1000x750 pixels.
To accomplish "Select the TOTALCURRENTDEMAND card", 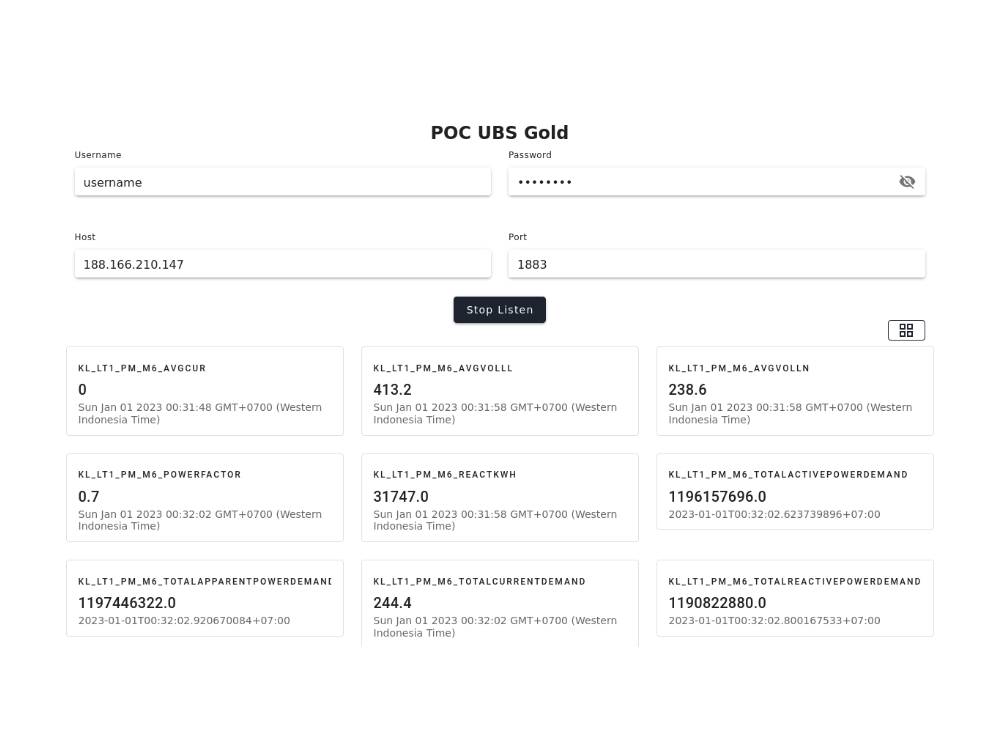I will pos(500,604).
